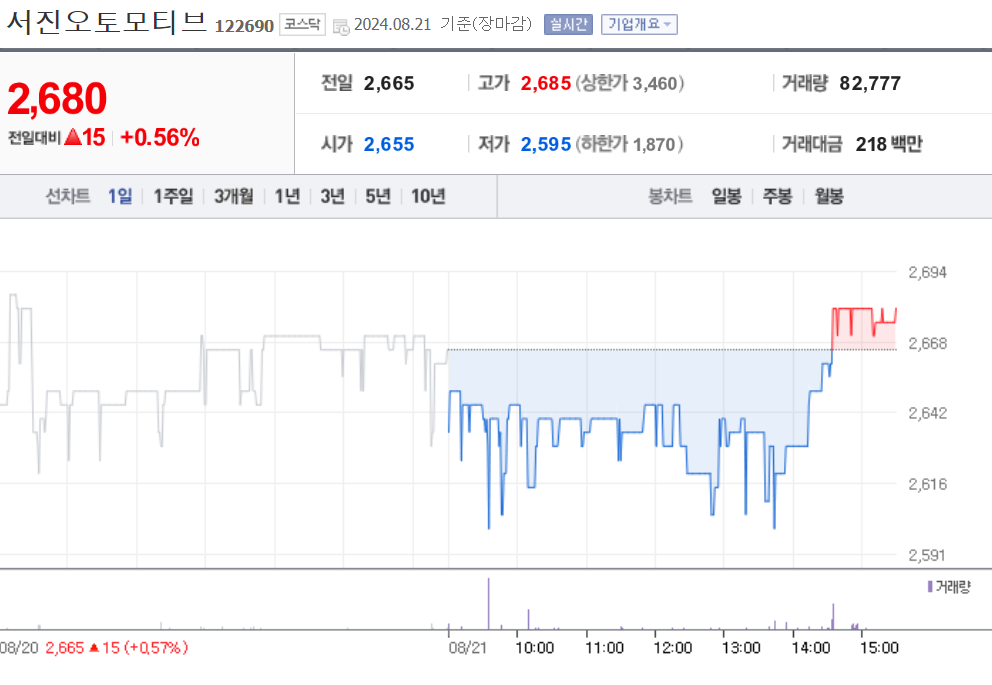Click the 코스닥 market badge

pos(302,25)
